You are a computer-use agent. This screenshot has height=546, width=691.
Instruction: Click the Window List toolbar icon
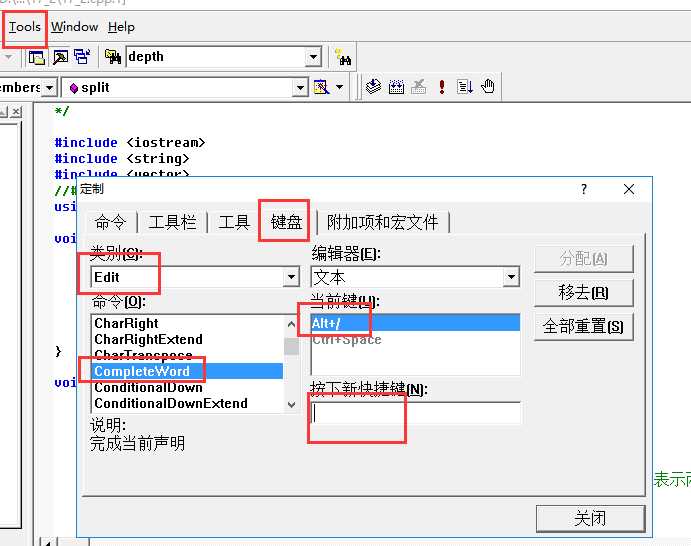tap(82, 57)
